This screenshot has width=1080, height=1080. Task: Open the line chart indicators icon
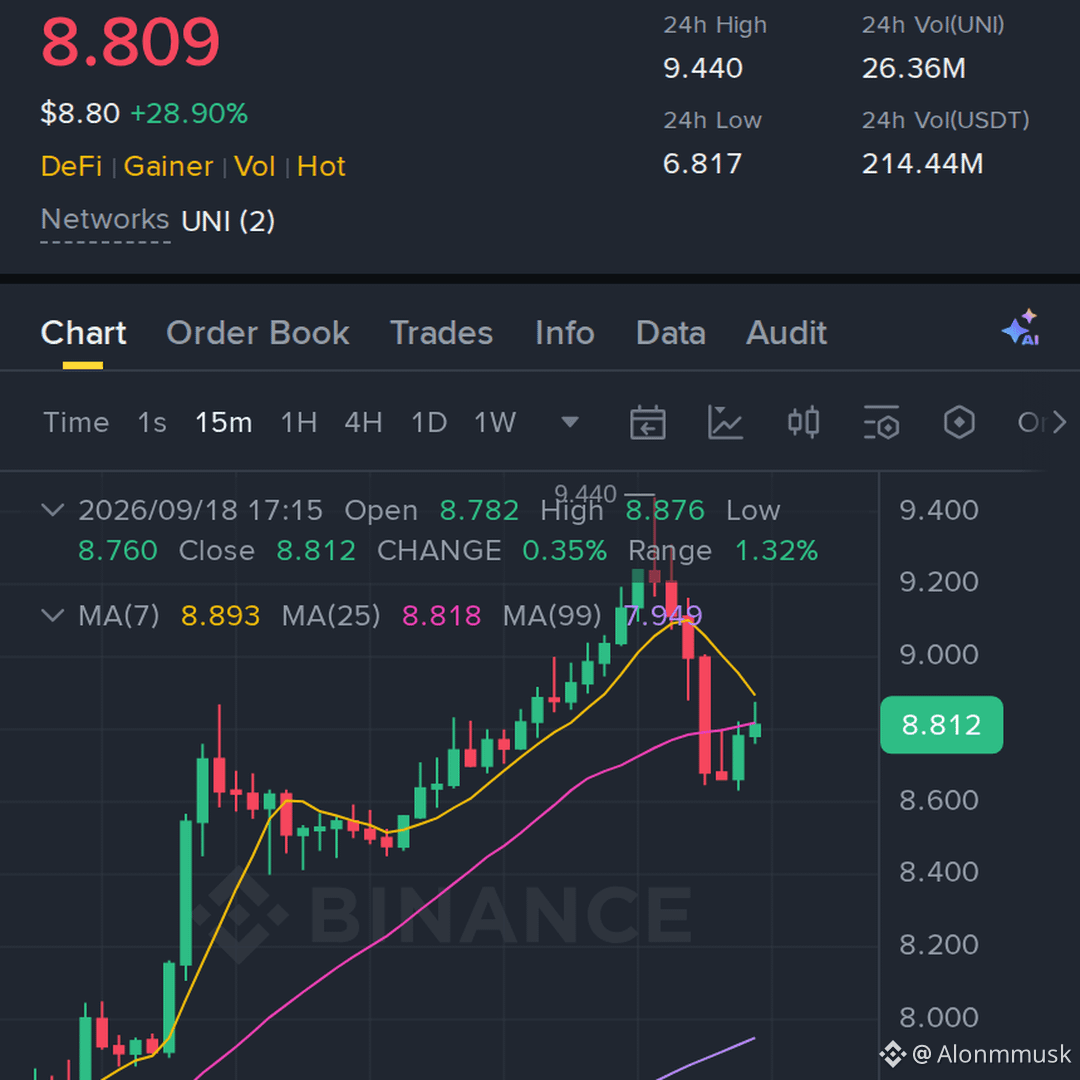point(725,422)
